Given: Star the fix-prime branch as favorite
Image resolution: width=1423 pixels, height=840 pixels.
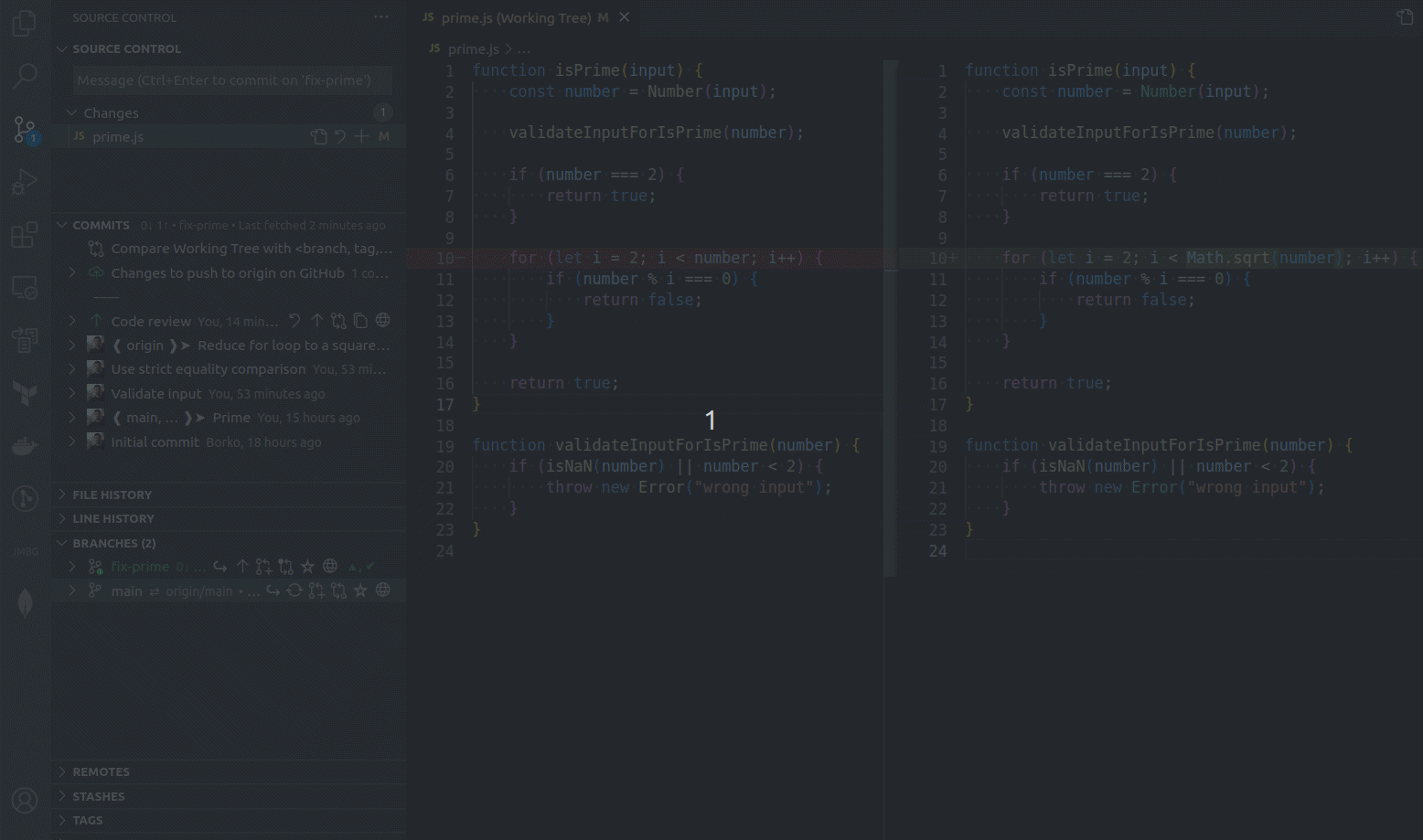Looking at the screenshot, I should pyautogui.click(x=308, y=567).
